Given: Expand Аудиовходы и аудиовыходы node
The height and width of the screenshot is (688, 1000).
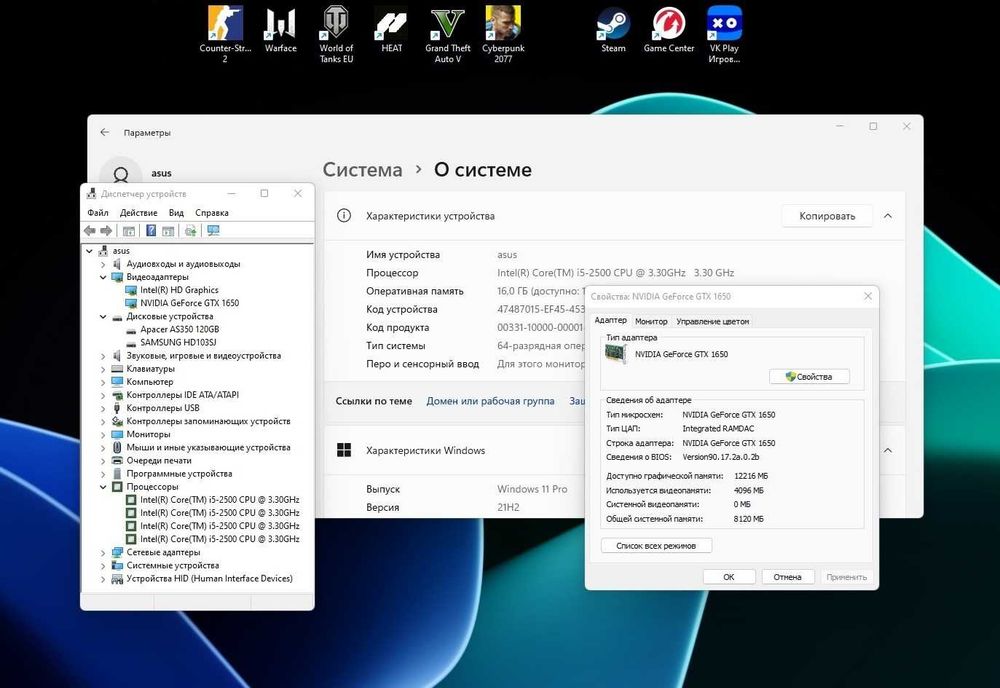Looking at the screenshot, I should coord(103,264).
